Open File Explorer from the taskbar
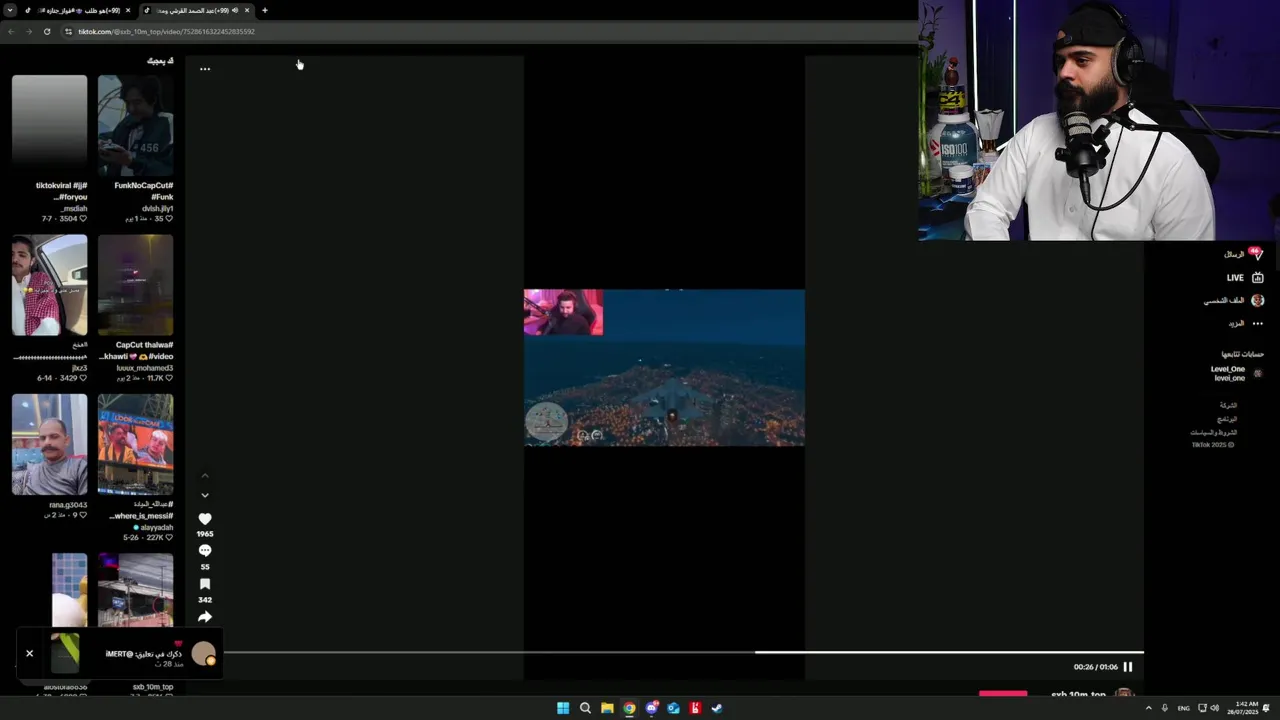 [607, 708]
